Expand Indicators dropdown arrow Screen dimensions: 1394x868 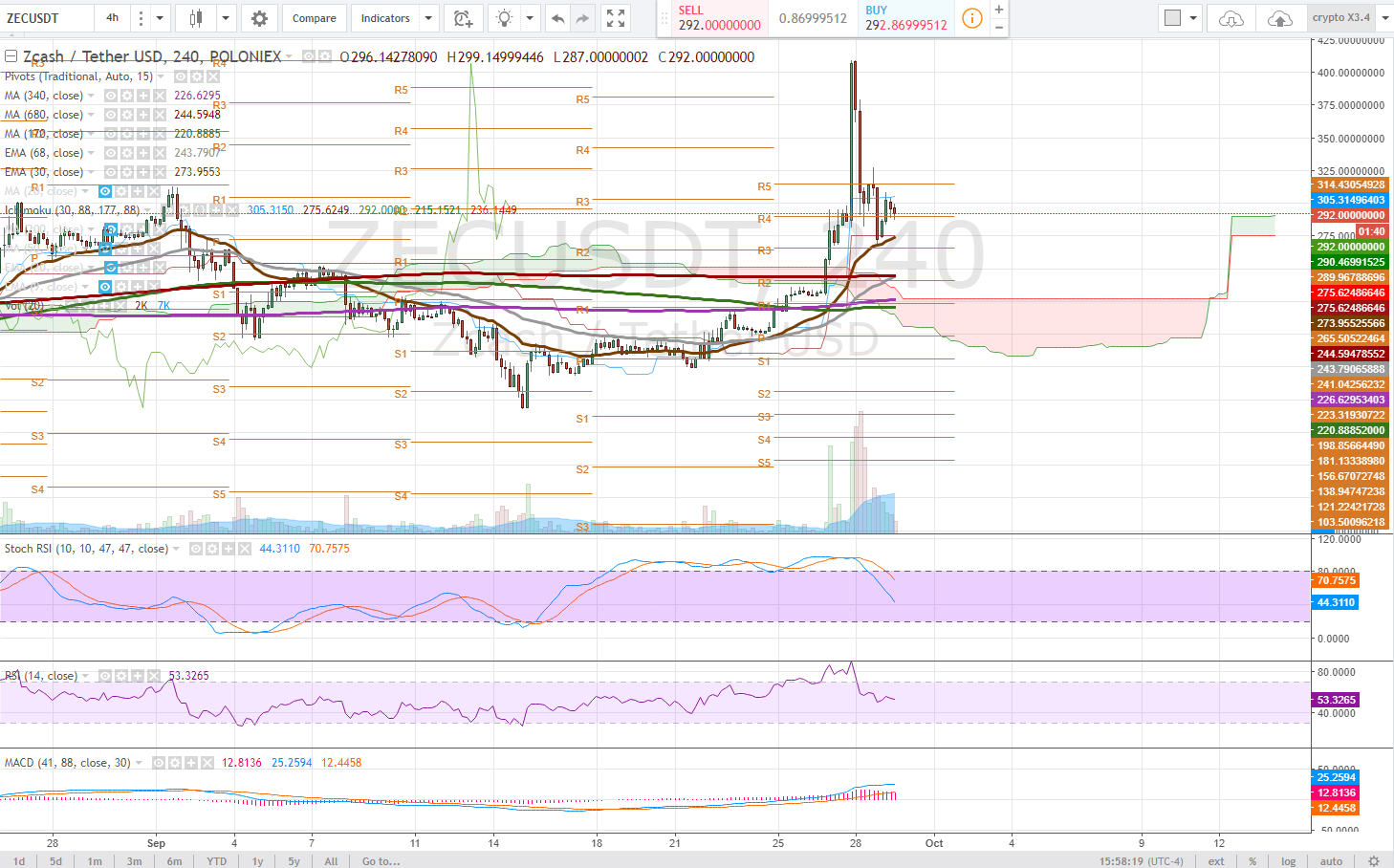tap(428, 18)
